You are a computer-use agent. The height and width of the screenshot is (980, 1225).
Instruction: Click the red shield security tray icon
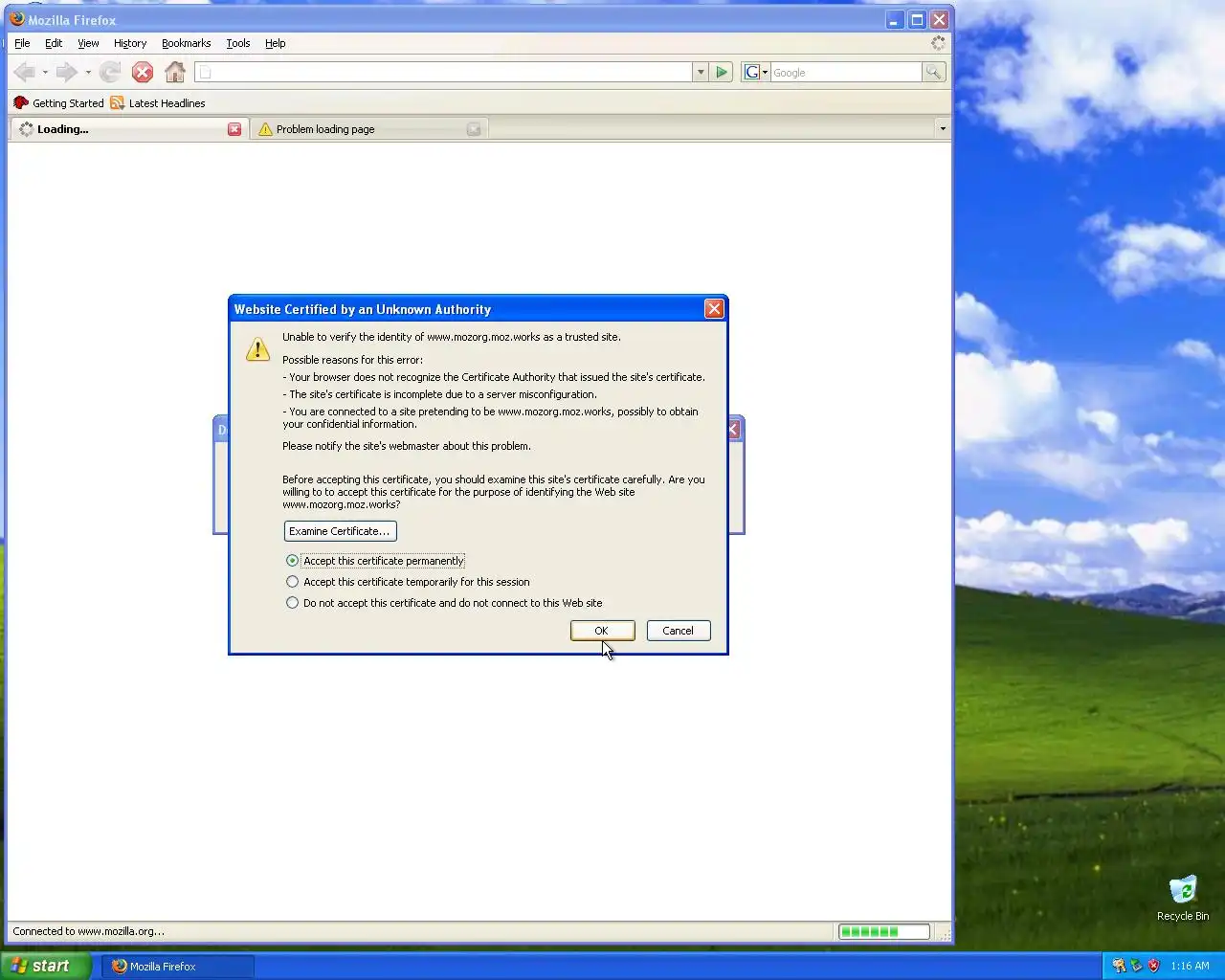point(1154,966)
